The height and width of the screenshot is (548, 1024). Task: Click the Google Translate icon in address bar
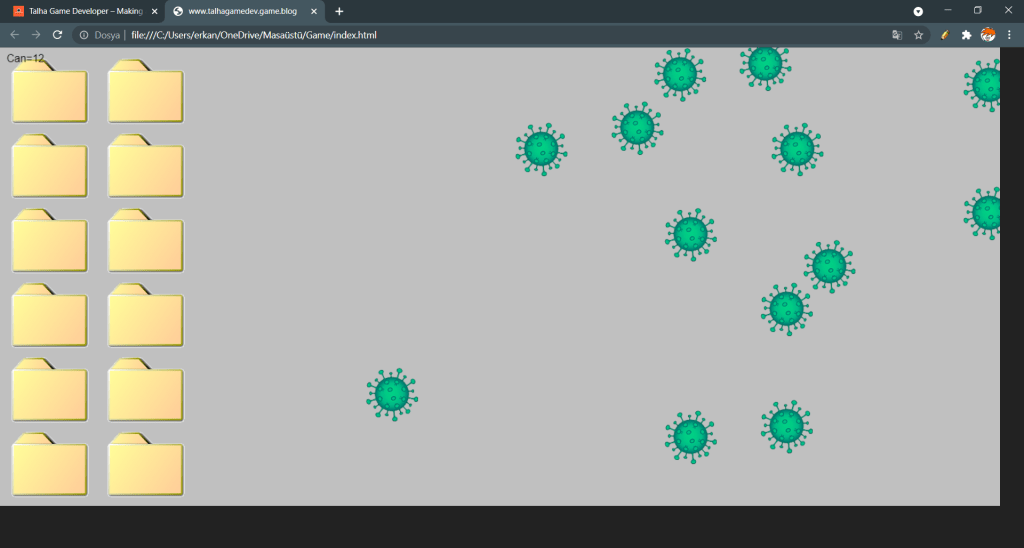(897, 34)
